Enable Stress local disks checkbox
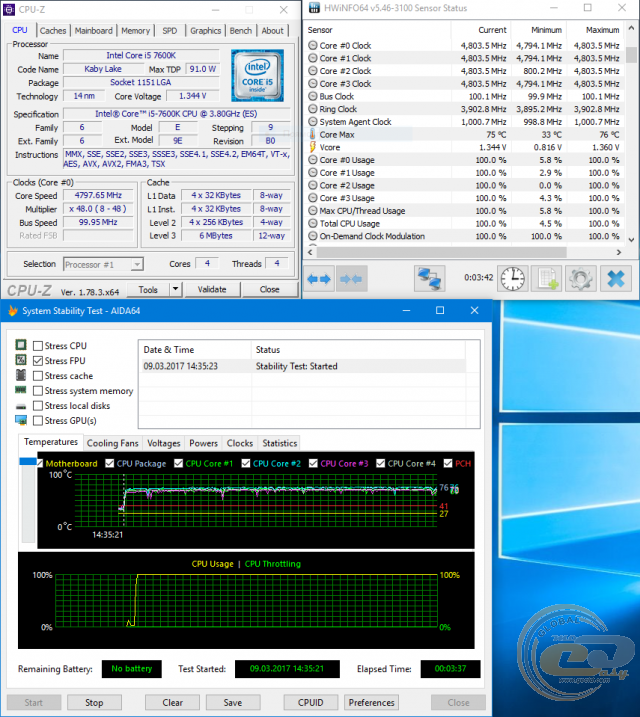640x717 pixels. [x=38, y=406]
